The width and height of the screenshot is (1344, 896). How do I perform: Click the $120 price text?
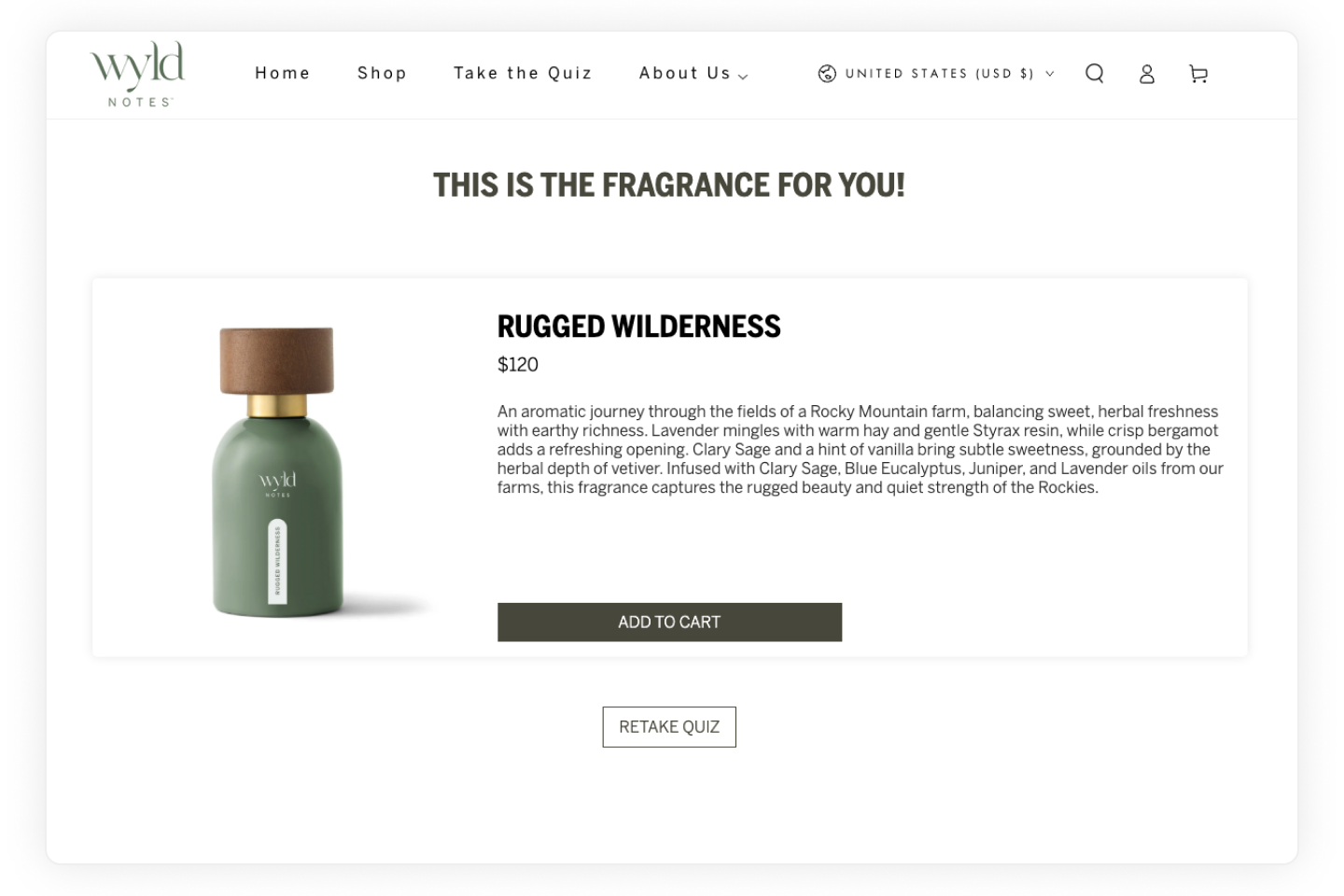pos(518,365)
